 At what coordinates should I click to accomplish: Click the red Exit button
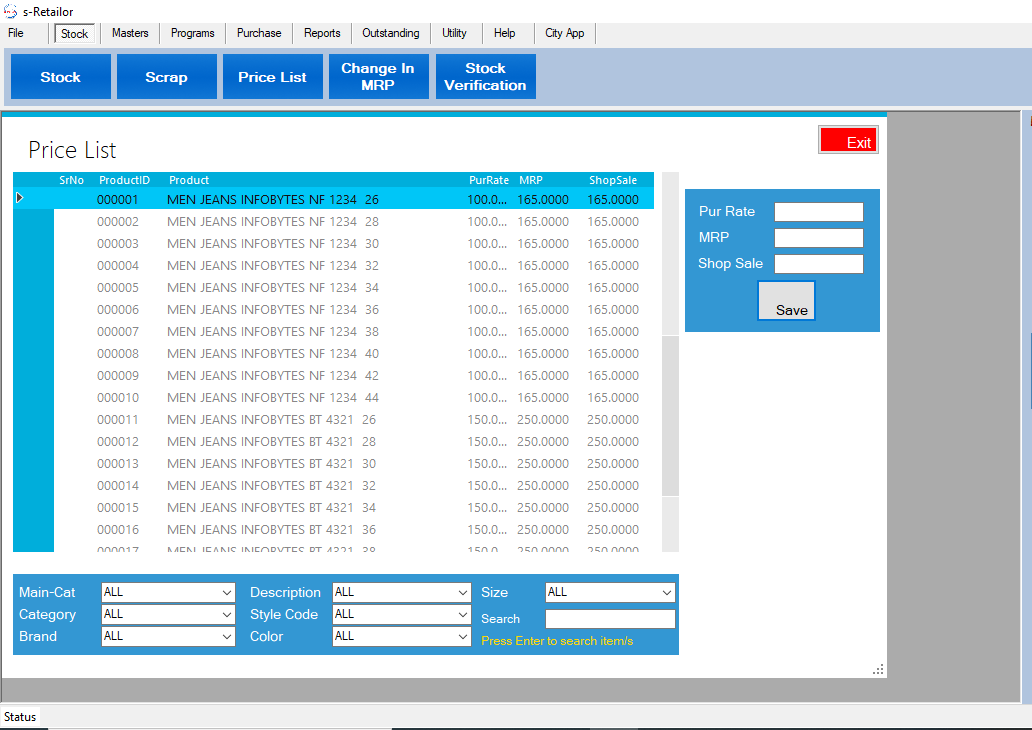[848, 141]
